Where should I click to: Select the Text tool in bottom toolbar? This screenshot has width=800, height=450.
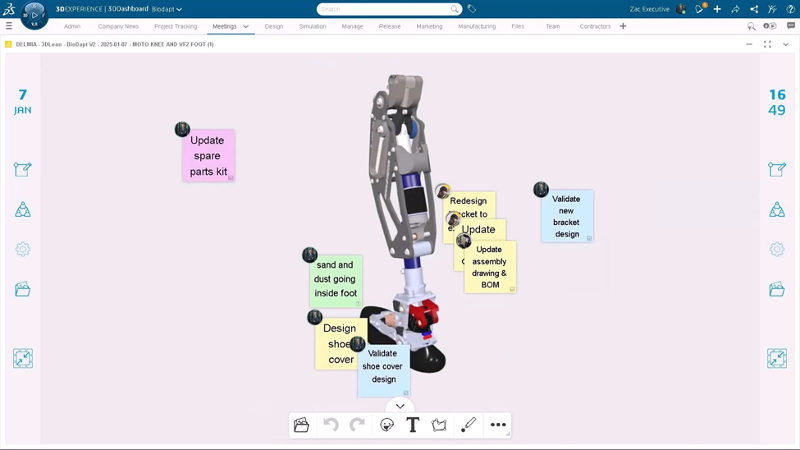pos(413,425)
